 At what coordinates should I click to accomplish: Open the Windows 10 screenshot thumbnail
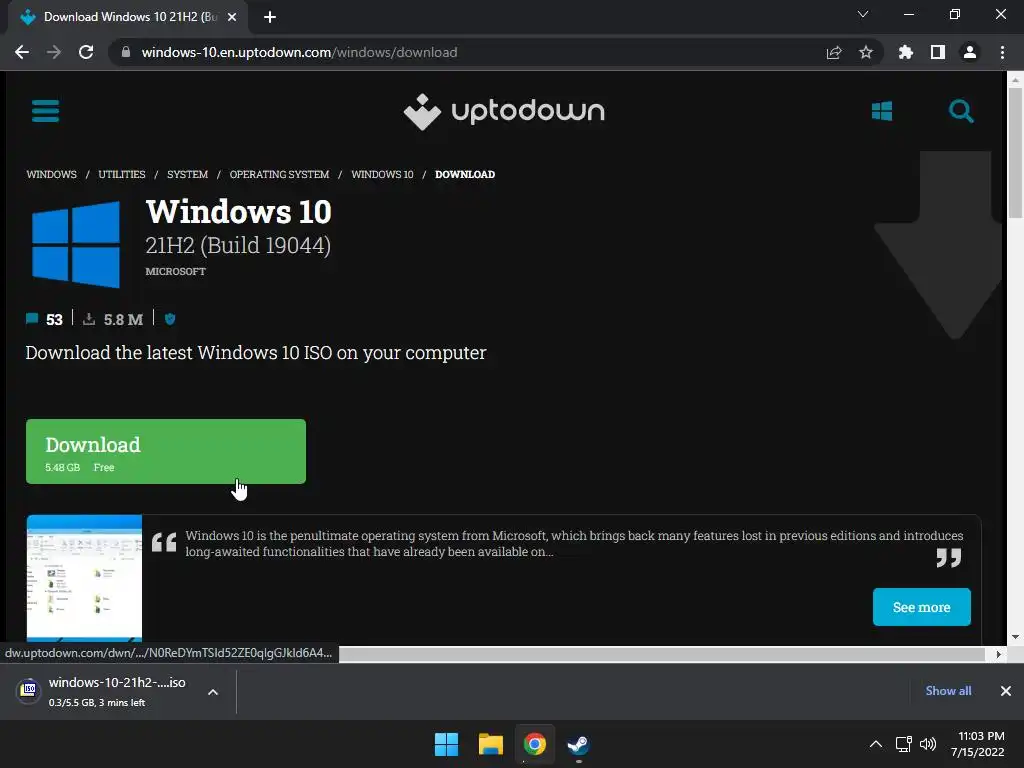[84, 578]
